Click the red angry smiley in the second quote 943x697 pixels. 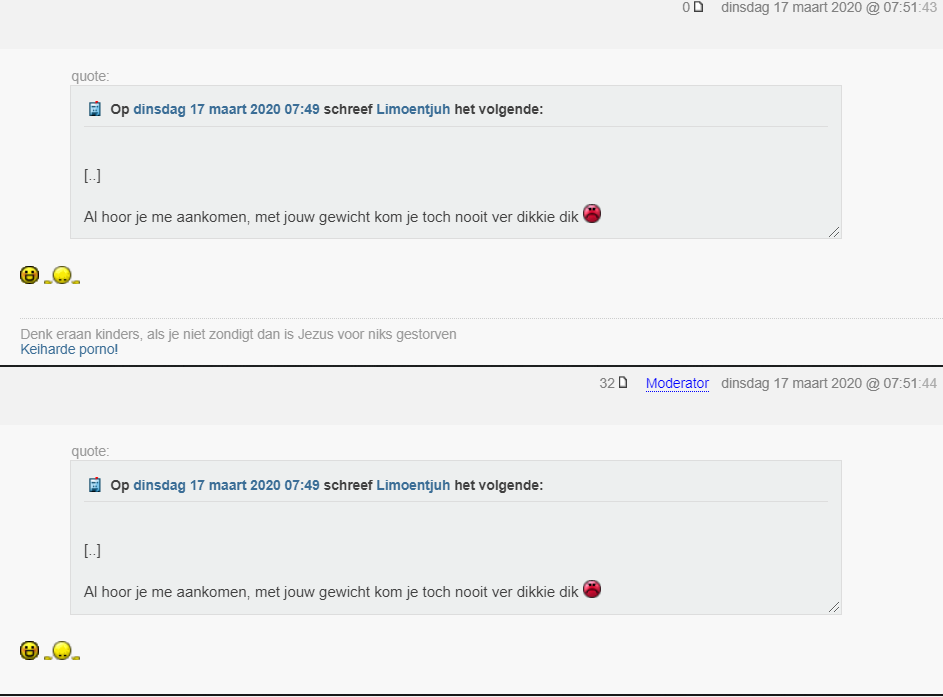(592, 589)
